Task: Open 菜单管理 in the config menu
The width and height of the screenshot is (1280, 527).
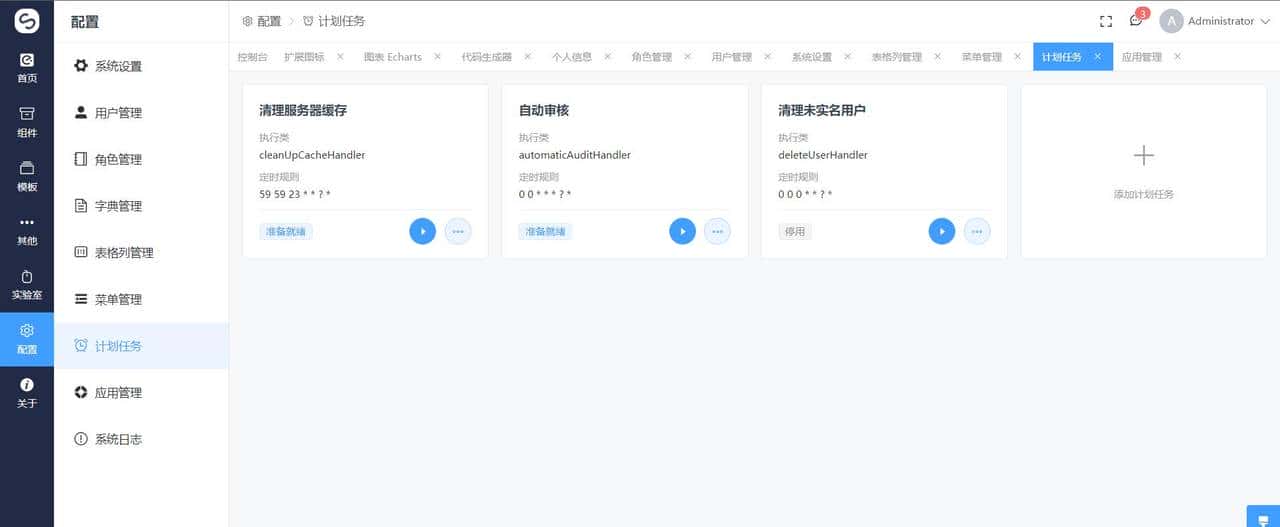Action: [141, 299]
